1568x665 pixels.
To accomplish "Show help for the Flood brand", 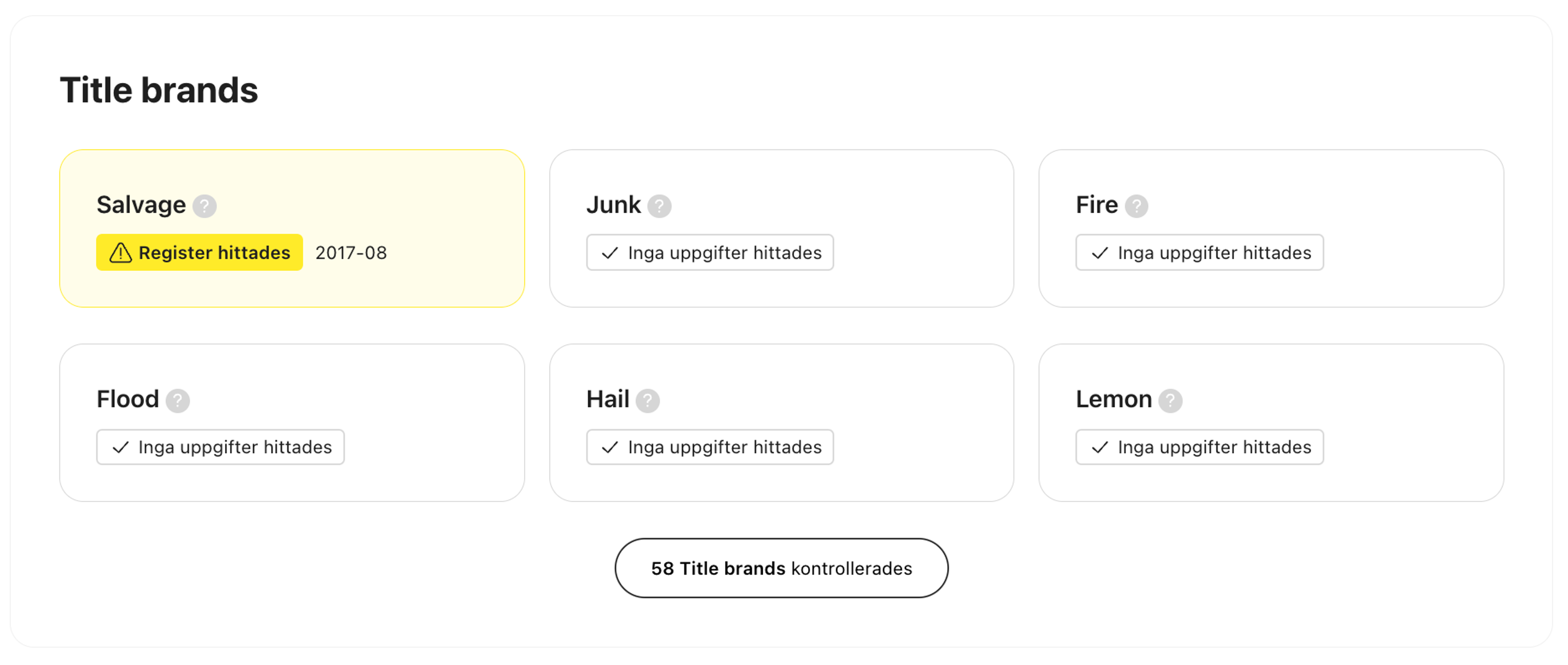I will point(178,400).
